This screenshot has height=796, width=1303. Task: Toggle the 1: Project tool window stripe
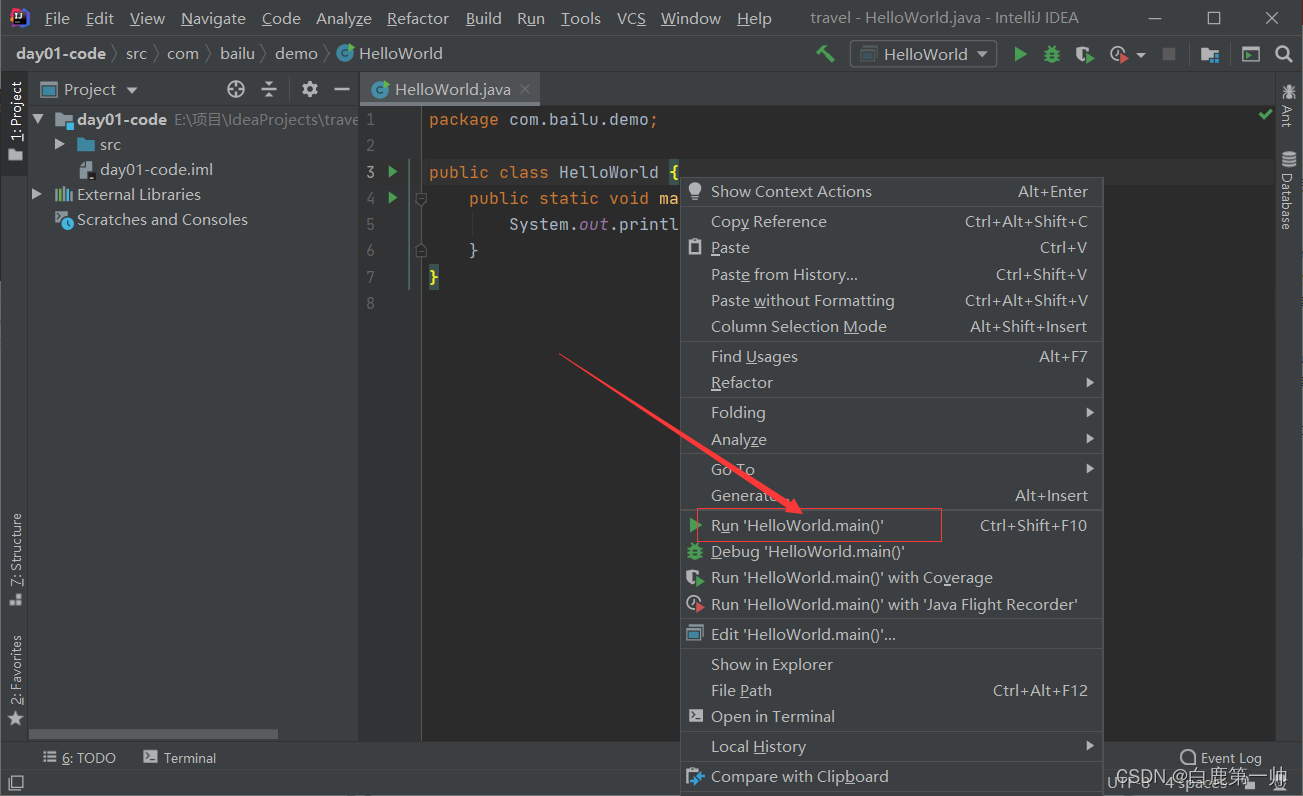click(15, 122)
